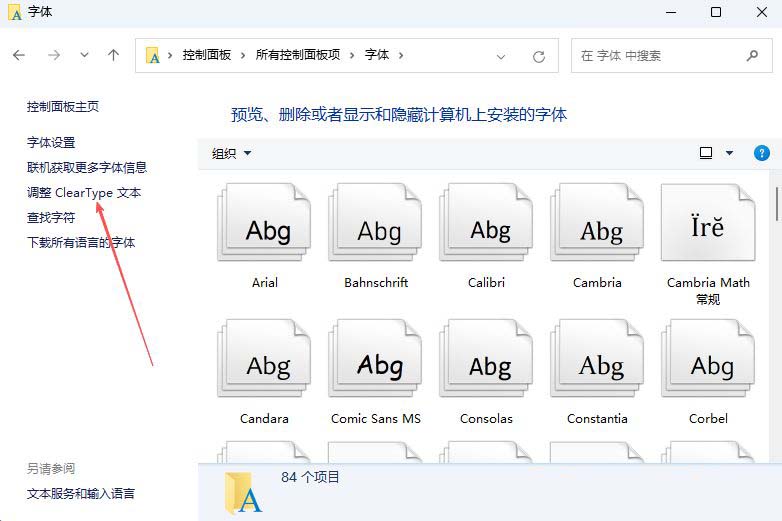The image size is (782, 521).
Task: Expand chevron before 控制面板 breadcrumb
Action: point(170,55)
